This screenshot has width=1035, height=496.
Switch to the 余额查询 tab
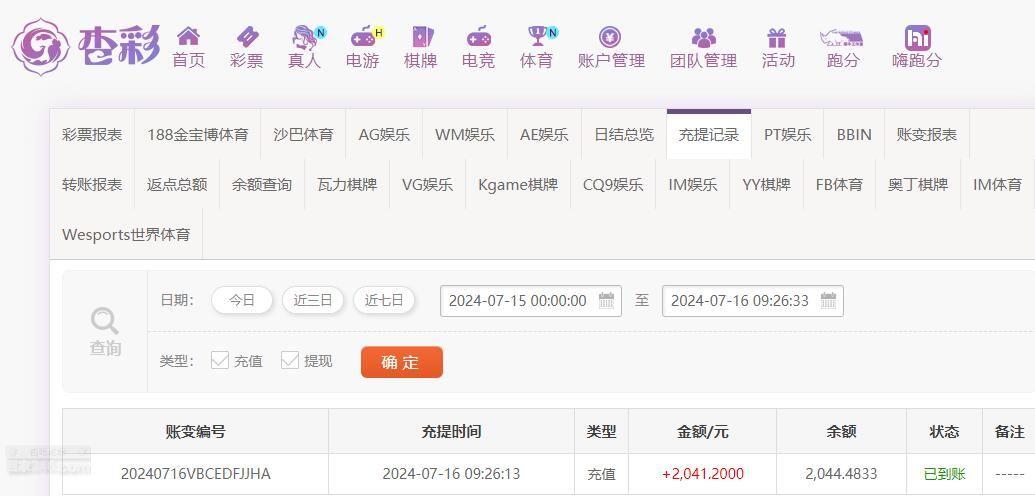click(261, 184)
